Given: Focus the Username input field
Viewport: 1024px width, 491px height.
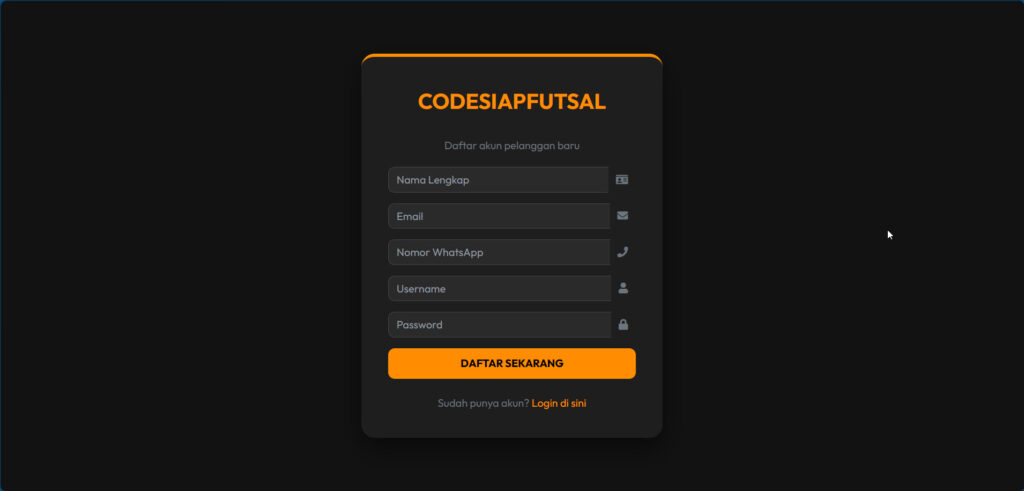Looking at the screenshot, I should coord(500,289).
